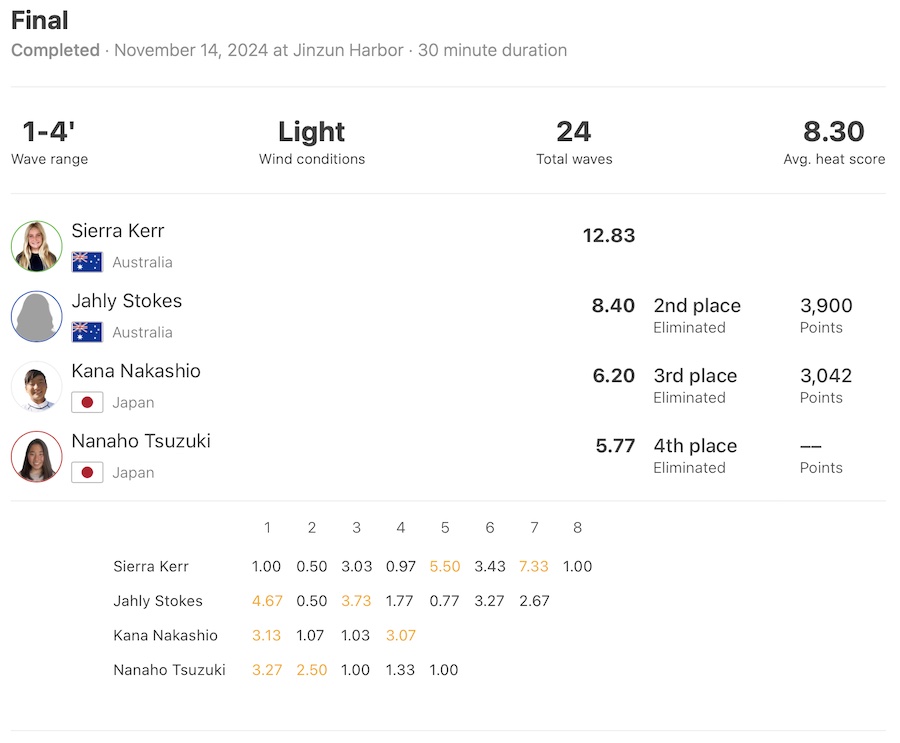Click Australia flag under Jahly Stokes
This screenshot has width=900, height=743.
(87, 332)
